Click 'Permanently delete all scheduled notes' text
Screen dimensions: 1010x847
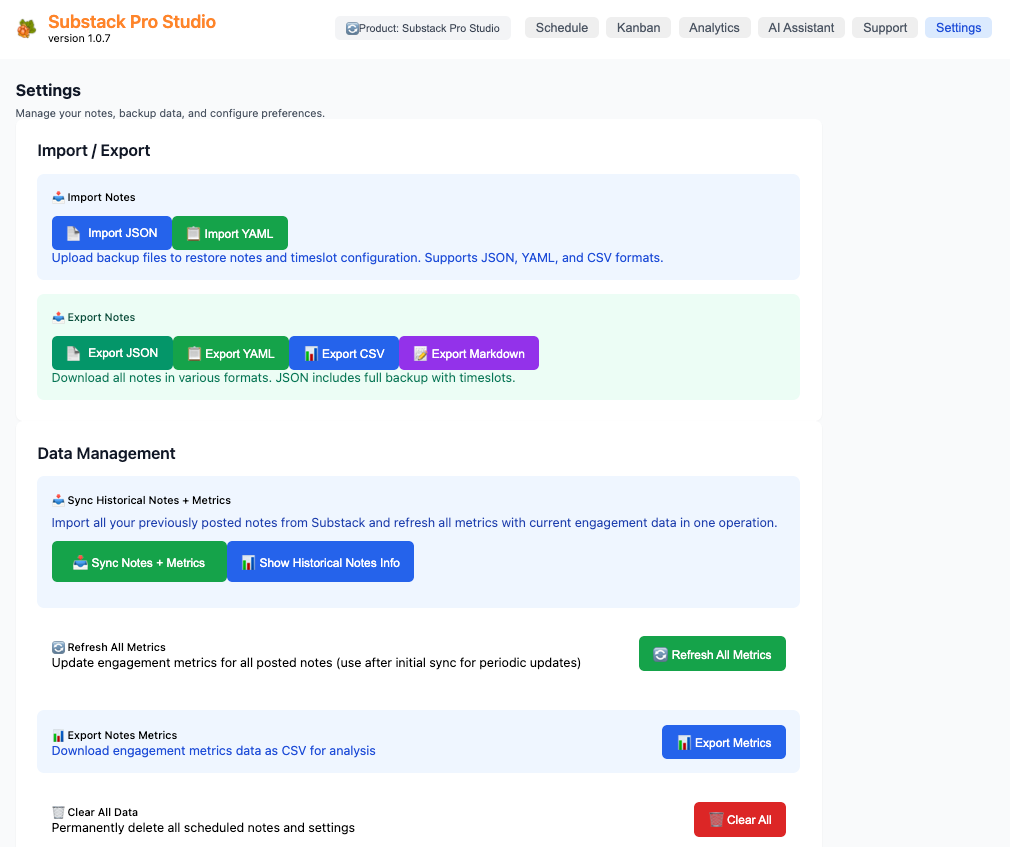[x=203, y=828]
